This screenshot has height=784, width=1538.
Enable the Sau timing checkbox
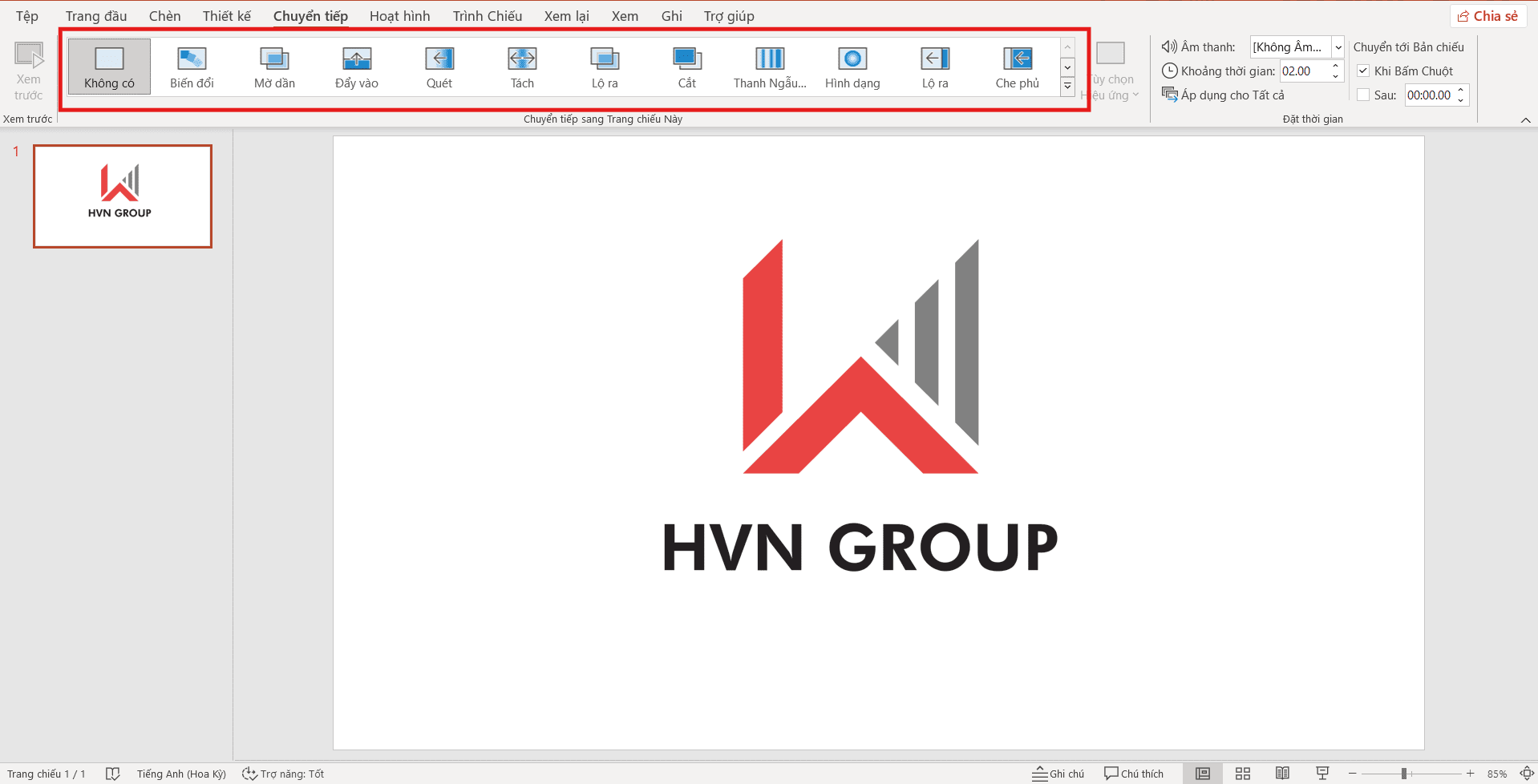click(1363, 95)
